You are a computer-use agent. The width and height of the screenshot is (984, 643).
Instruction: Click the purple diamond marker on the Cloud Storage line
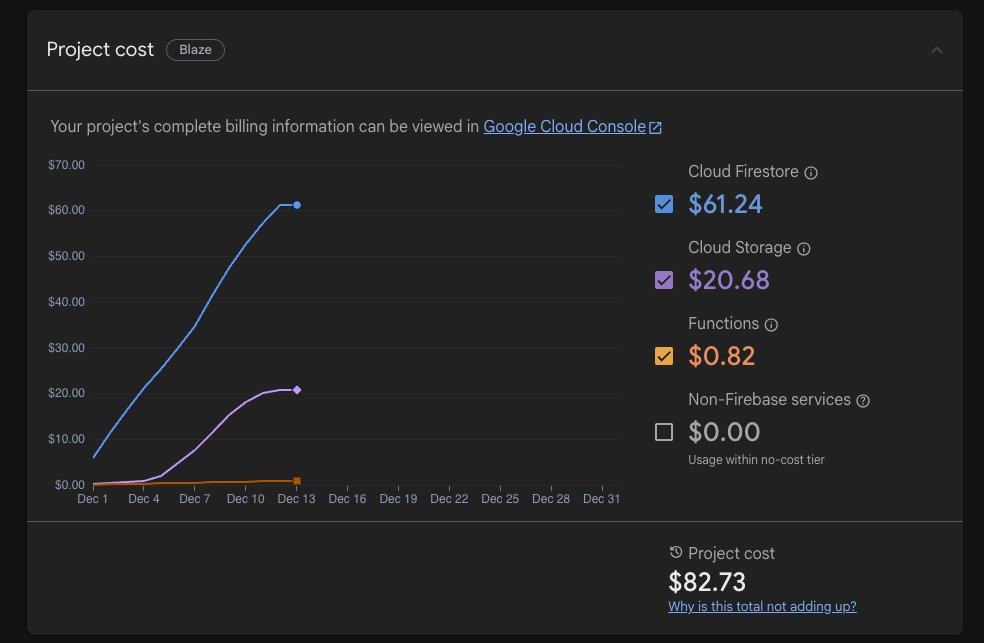coord(297,390)
